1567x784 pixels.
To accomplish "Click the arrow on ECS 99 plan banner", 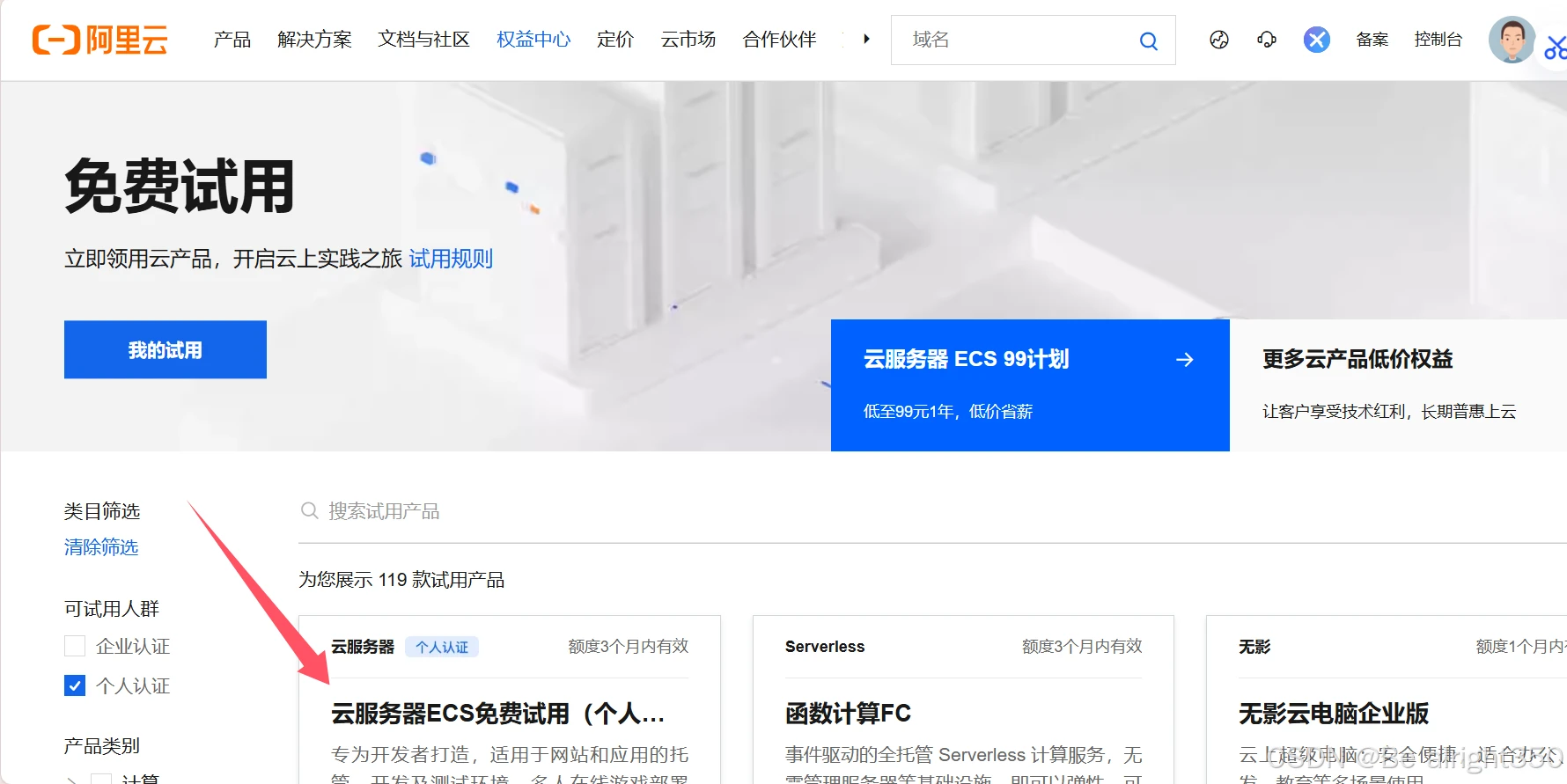I will coord(1185,359).
